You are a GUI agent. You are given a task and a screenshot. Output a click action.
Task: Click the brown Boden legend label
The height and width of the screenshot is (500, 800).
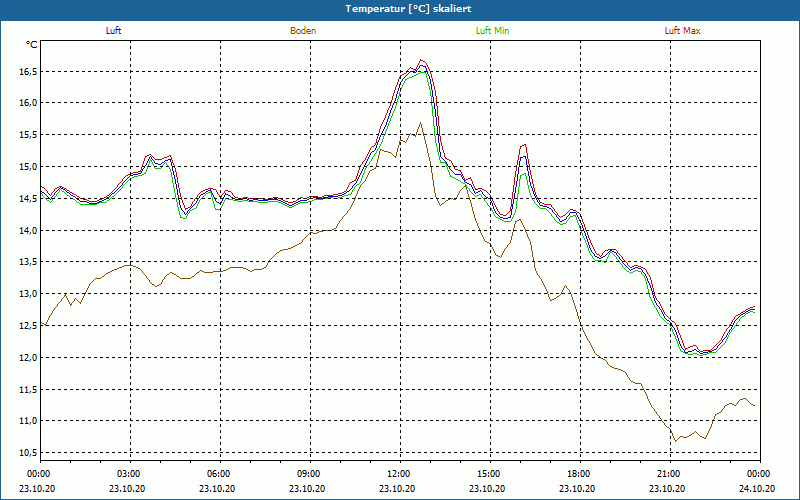click(x=303, y=31)
